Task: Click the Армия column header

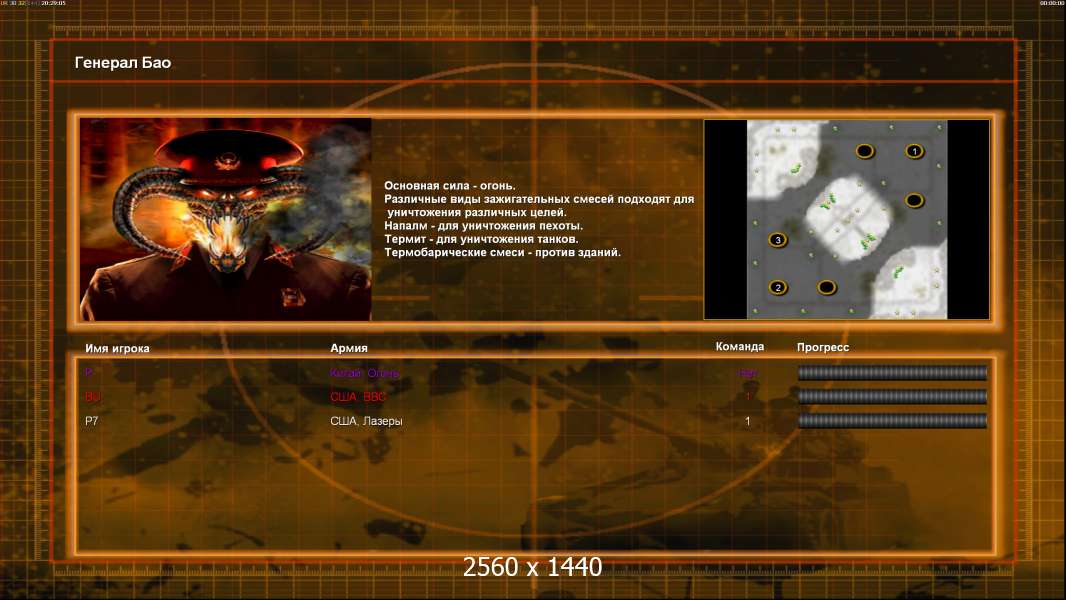Action: [349, 348]
